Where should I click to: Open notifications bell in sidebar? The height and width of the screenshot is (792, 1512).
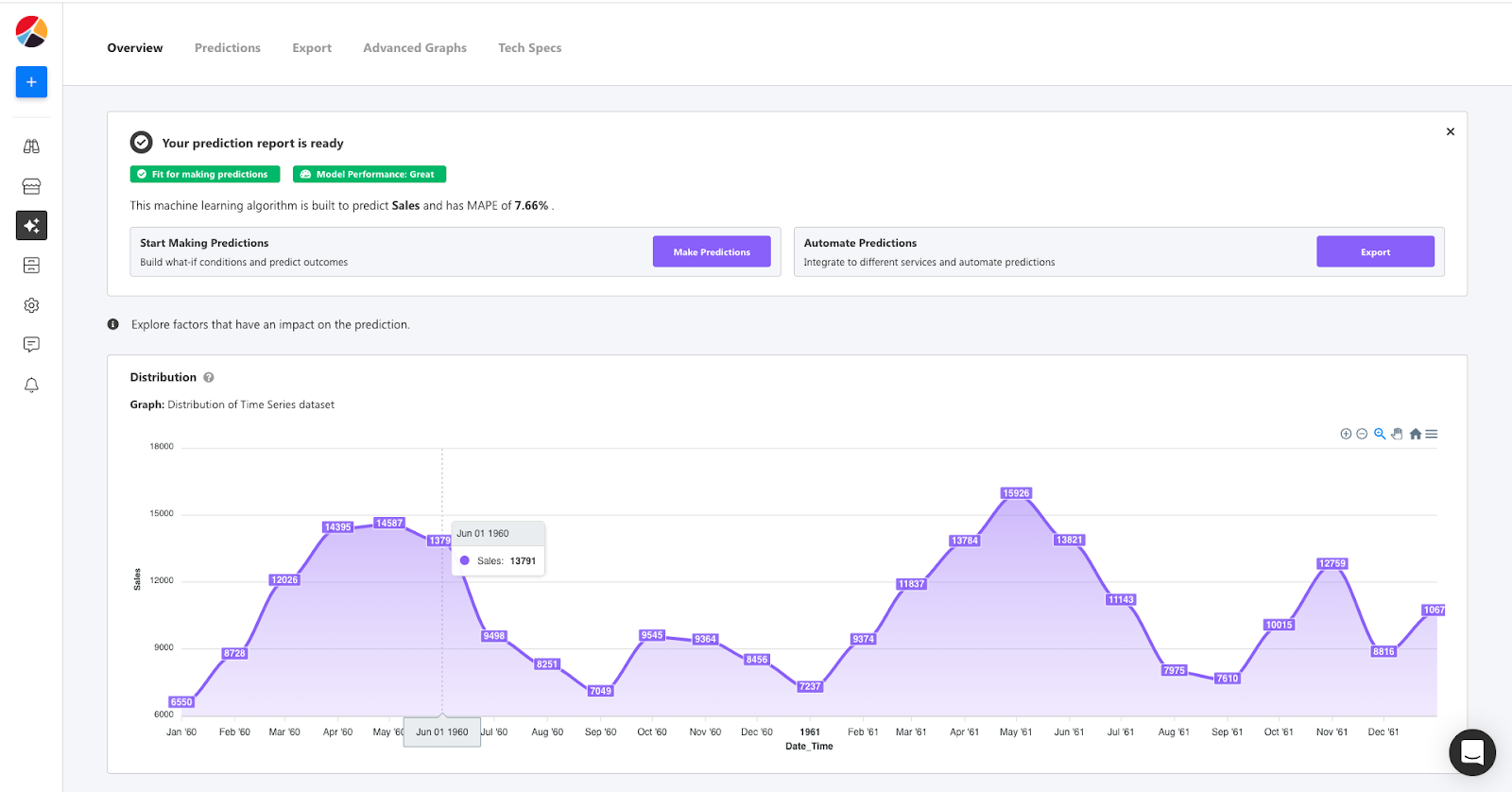coord(31,385)
